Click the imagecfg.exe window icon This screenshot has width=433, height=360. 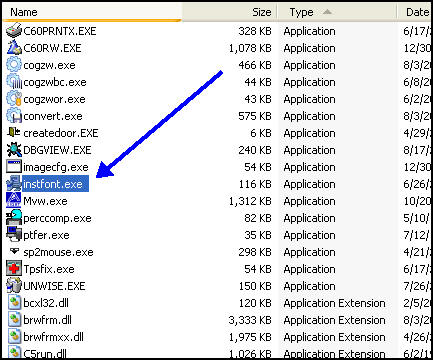pyautogui.click(x=14, y=167)
